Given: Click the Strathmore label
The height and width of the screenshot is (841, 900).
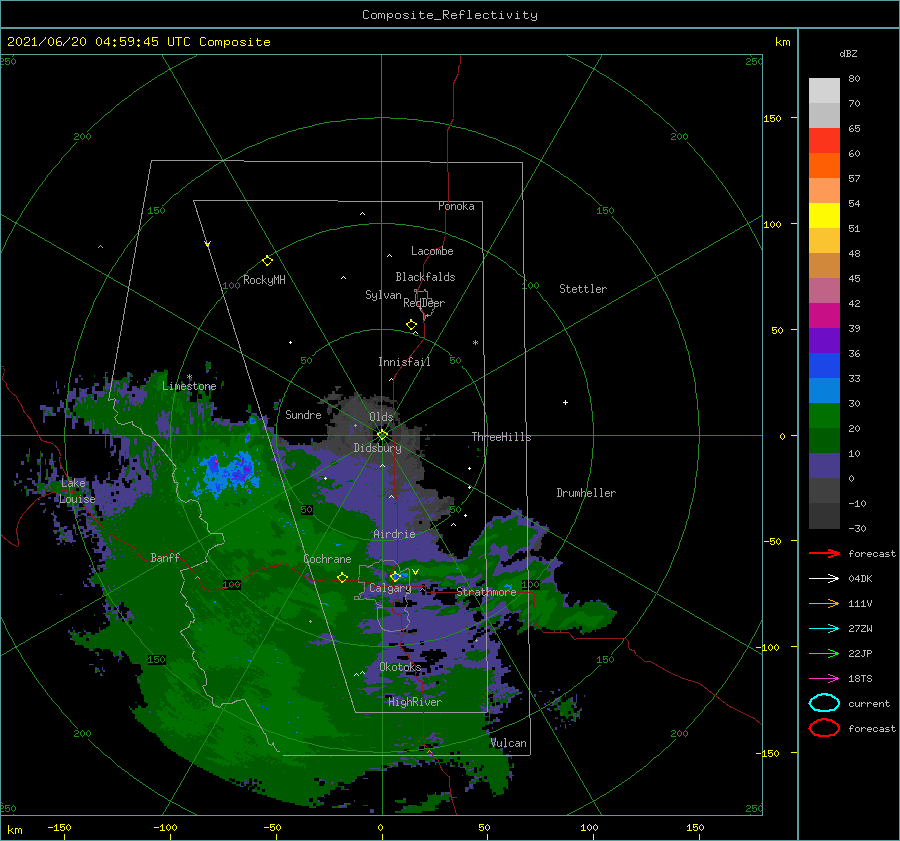Looking at the screenshot, I should (486, 592).
